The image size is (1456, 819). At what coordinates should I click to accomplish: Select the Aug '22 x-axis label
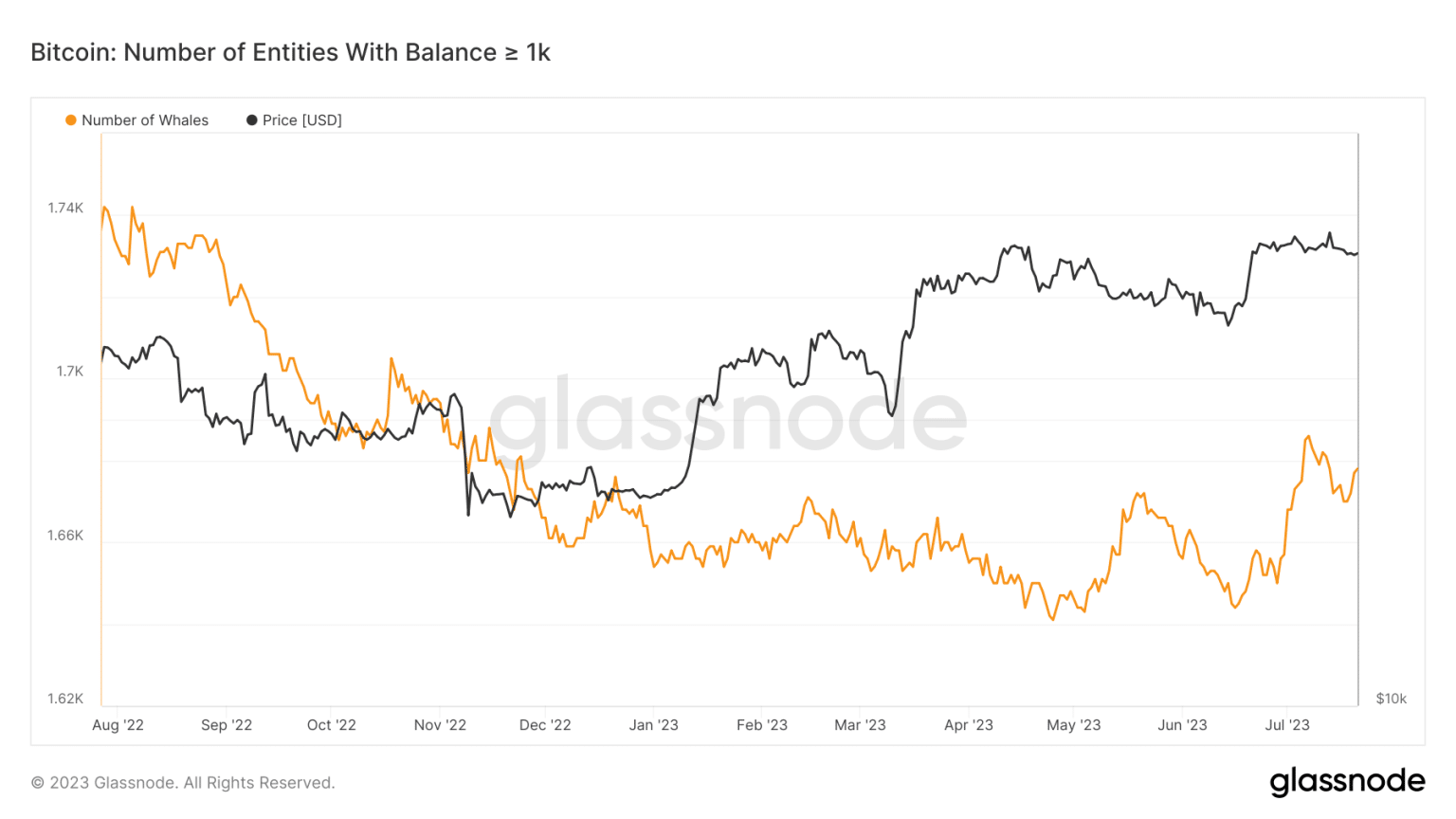118,725
